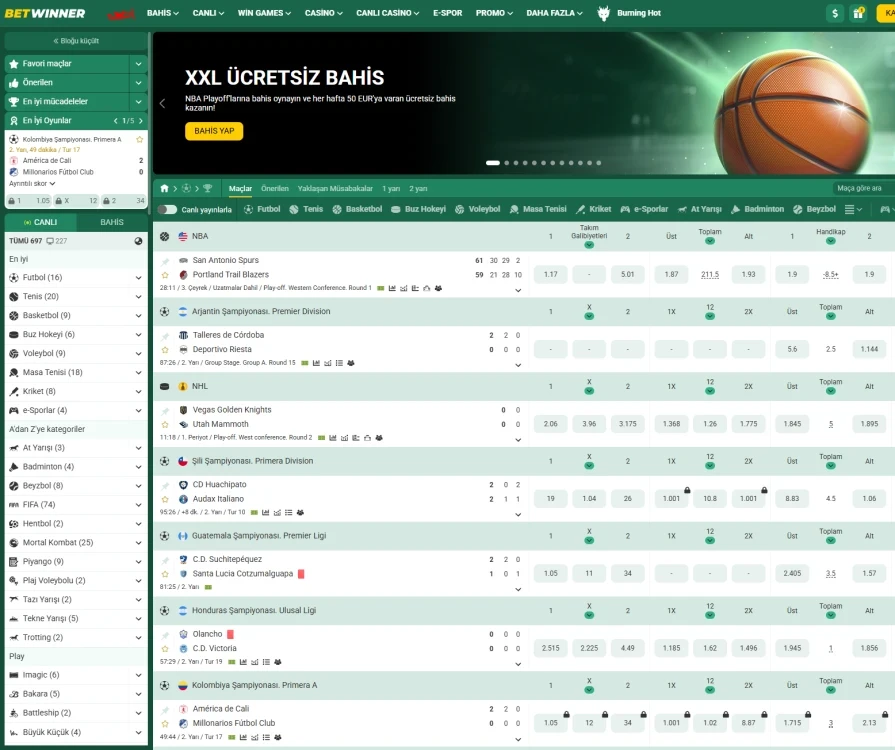Screen dimensions: 895x750
Task: Click the globe icon next to TÜMÜ 697
Action: [x=138, y=241]
